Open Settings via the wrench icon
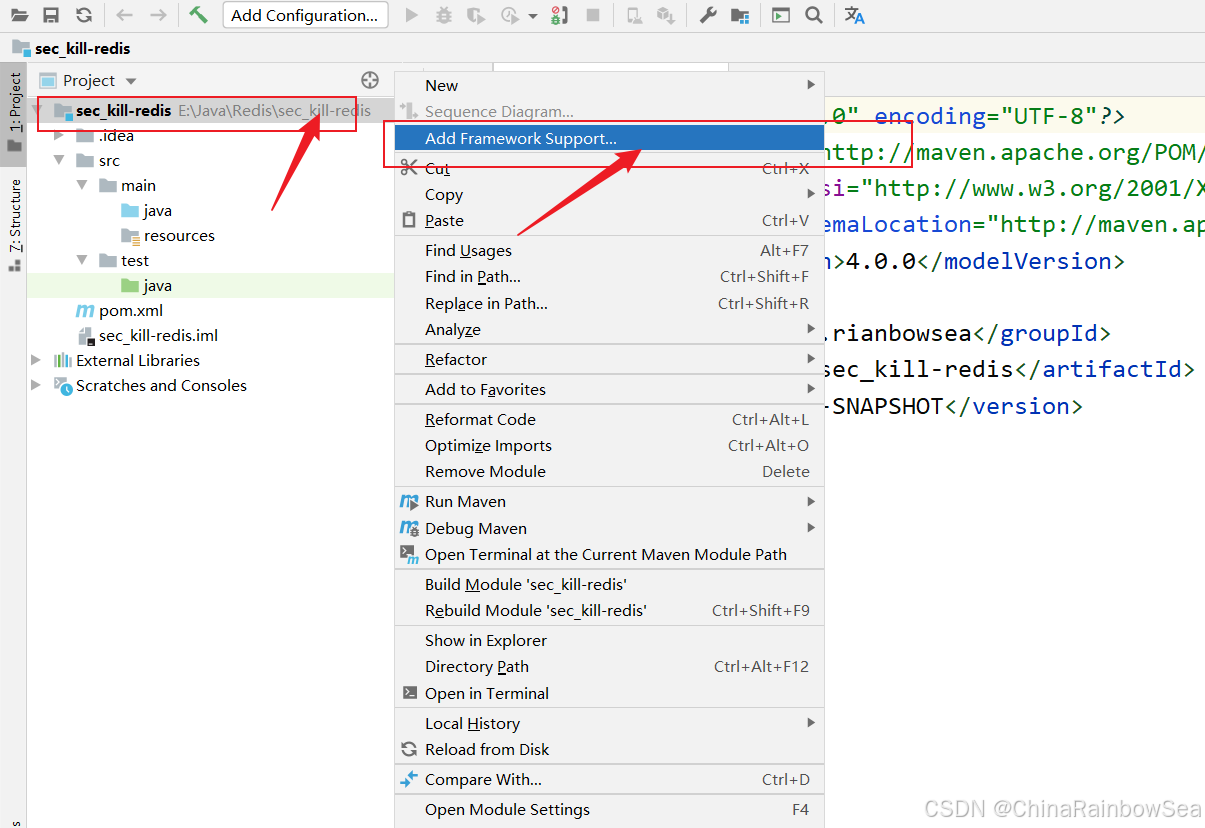Image resolution: width=1205 pixels, height=828 pixels. click(708, 15)
